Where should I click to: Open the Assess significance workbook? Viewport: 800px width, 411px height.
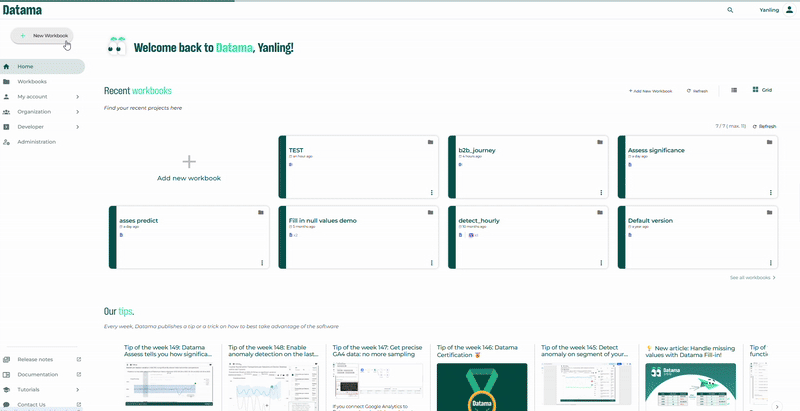(698, 167)
